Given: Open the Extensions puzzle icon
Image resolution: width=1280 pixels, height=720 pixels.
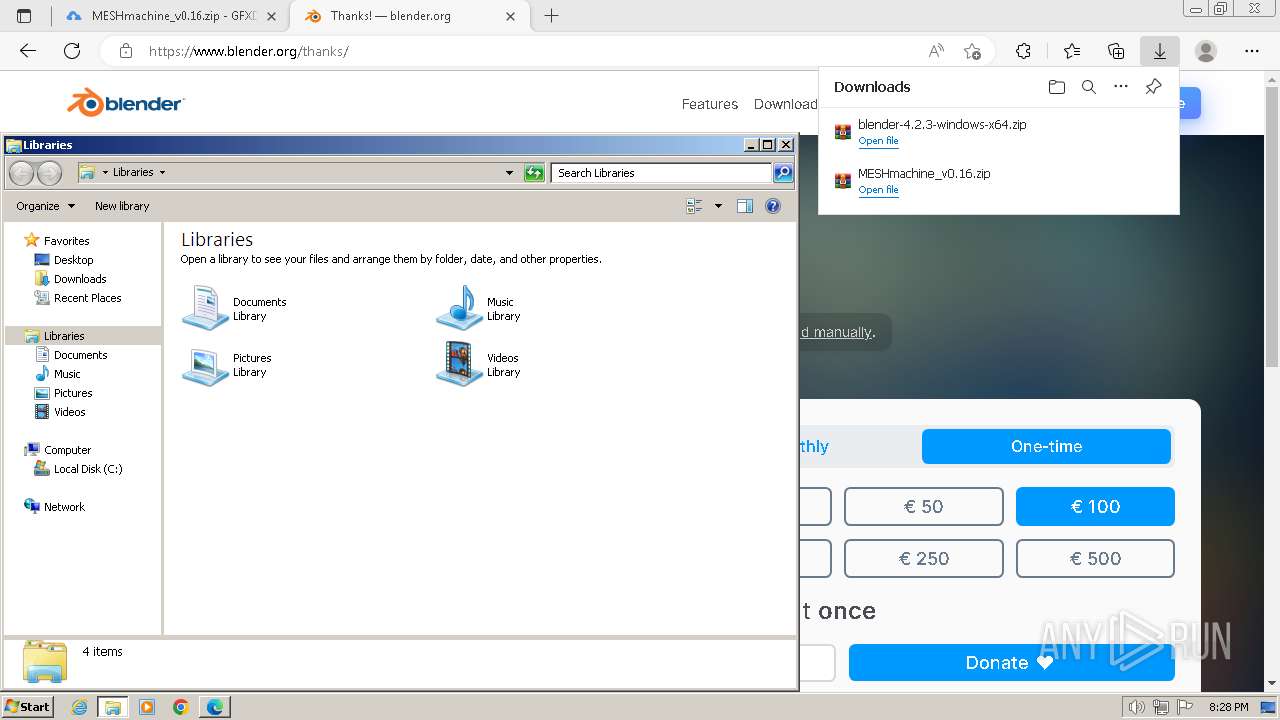Looking at the screenshot, I should click(1023, 51).
